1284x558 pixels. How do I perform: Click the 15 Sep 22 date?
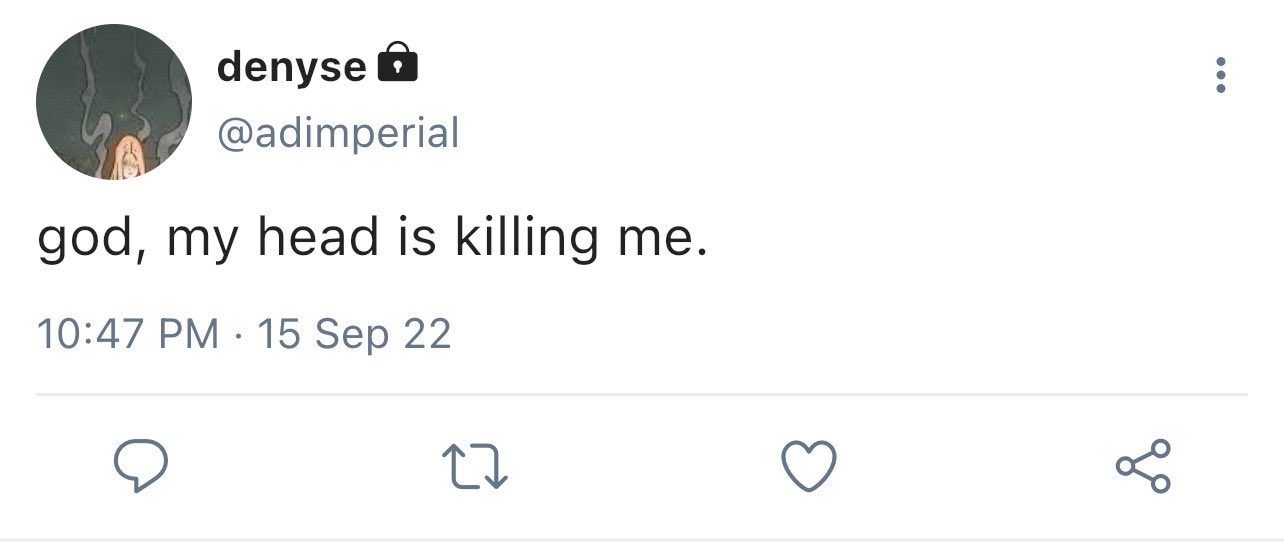(x=354, y=333)
